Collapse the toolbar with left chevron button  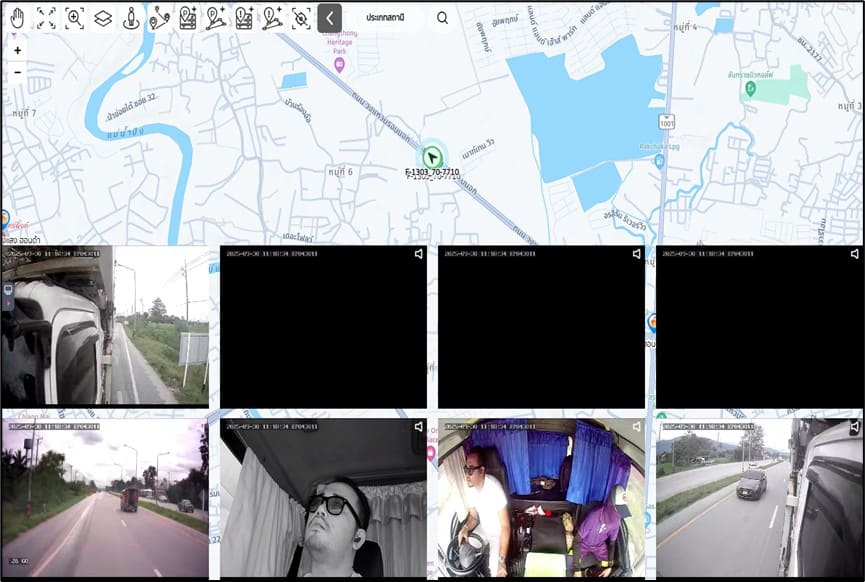pyautogui.click(x=330, y=17)
